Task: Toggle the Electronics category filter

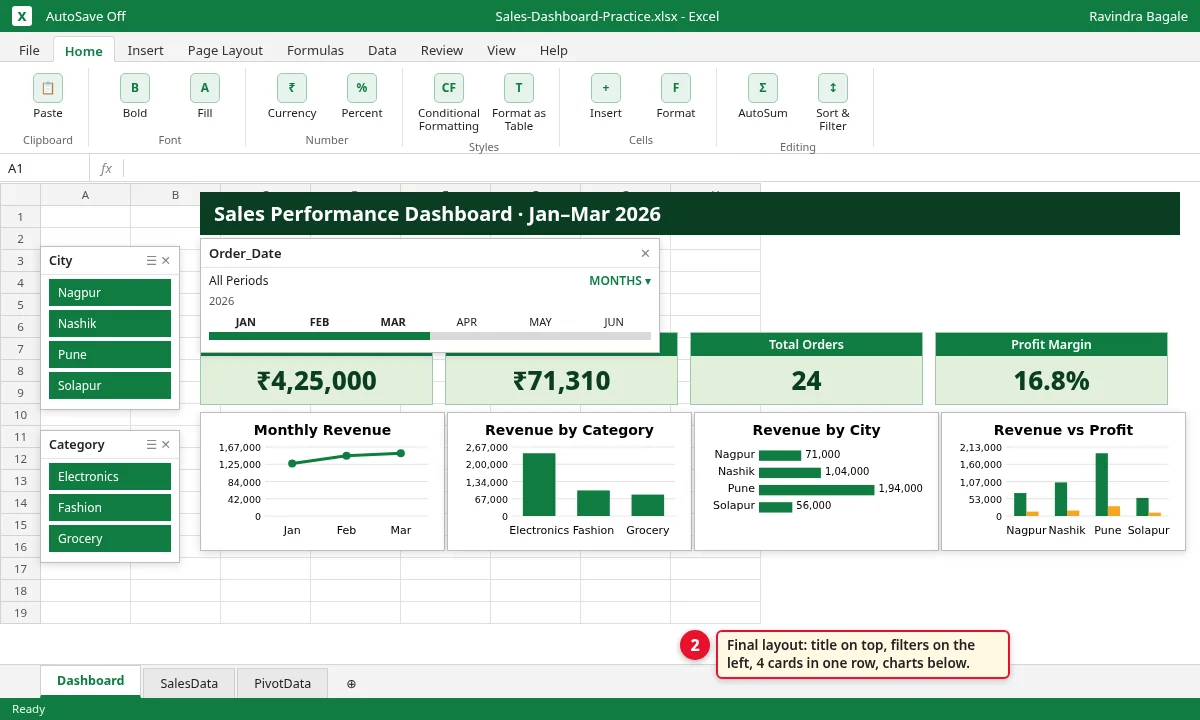Action: coord(110,477)
